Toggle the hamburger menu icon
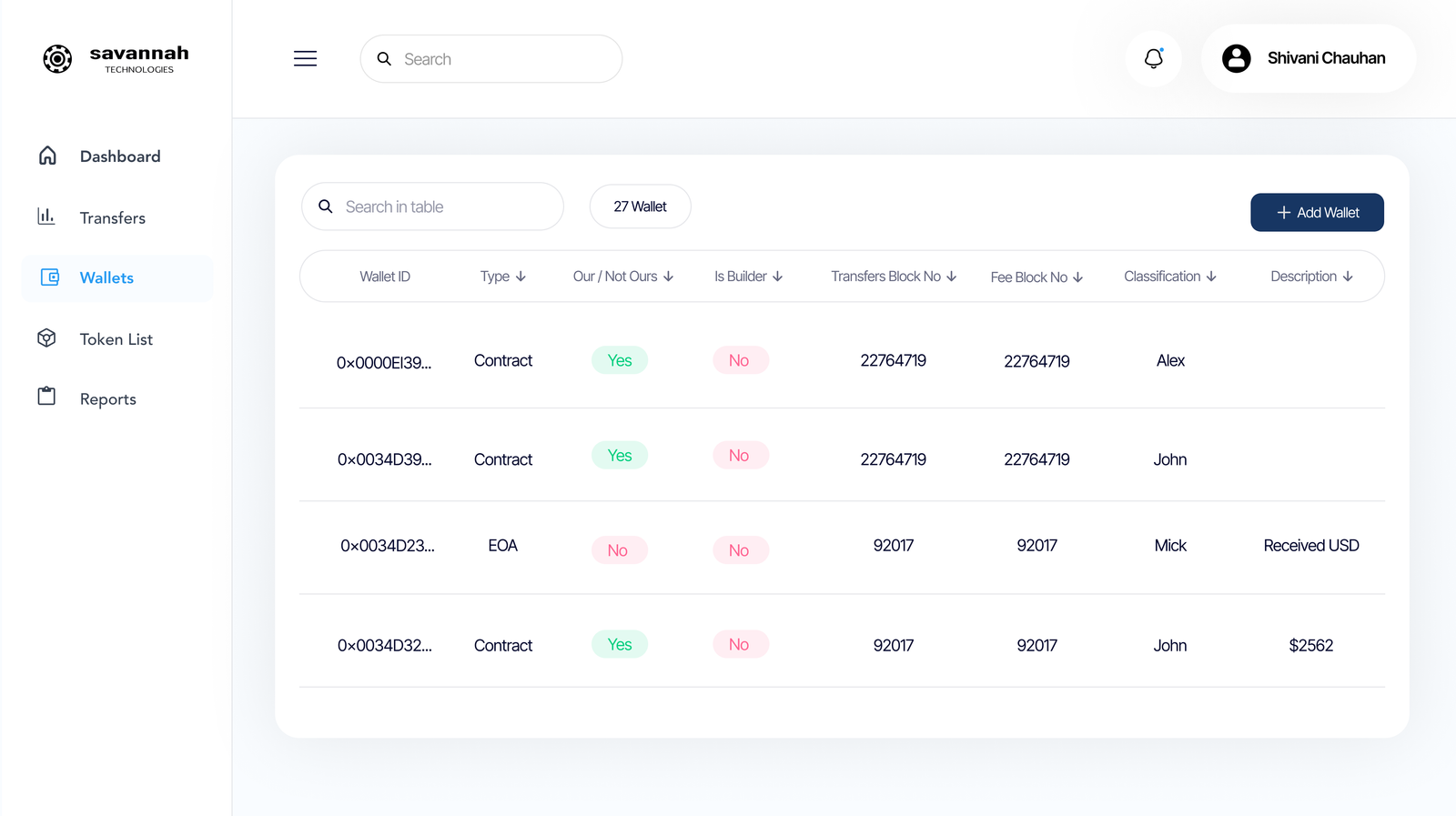1456x816 pixels. click(x=305, y=59)
